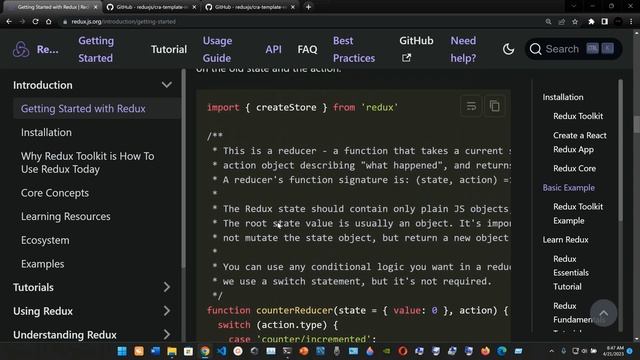Open the Usage Guide nav item
640x360 pixels.
pos(218,49)
